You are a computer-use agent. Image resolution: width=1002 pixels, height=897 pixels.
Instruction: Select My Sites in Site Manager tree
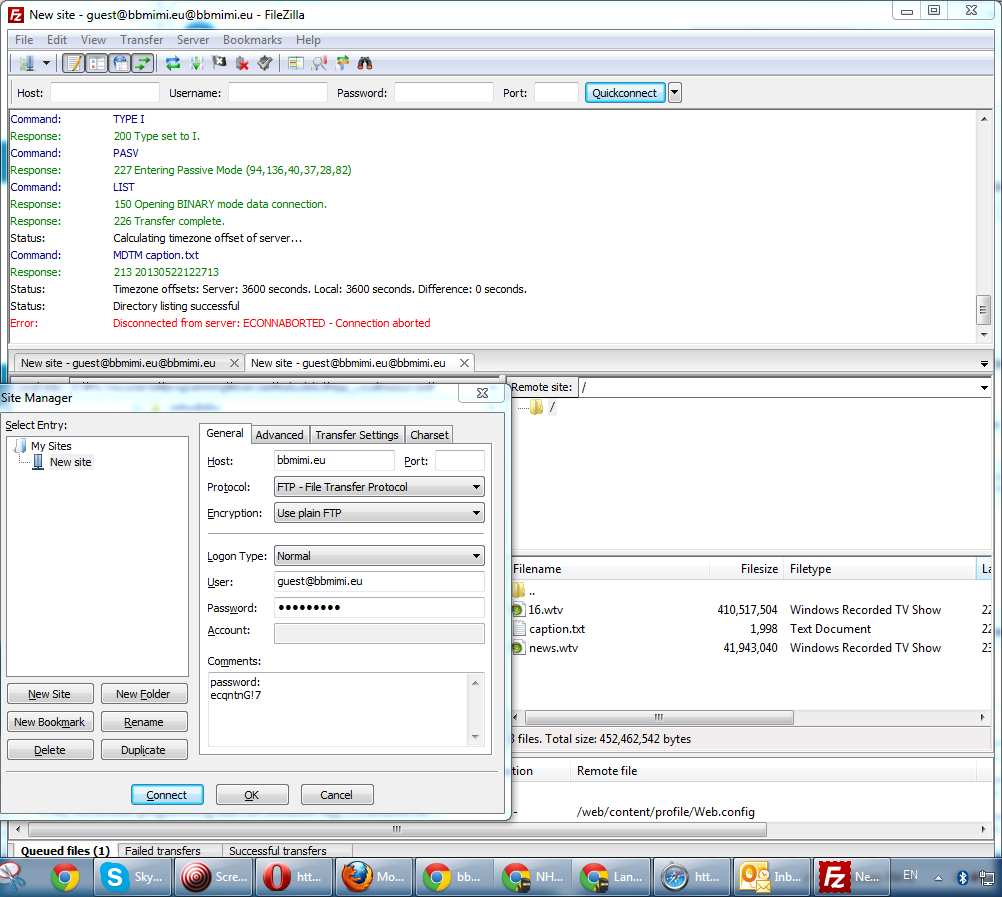[51, 446]
